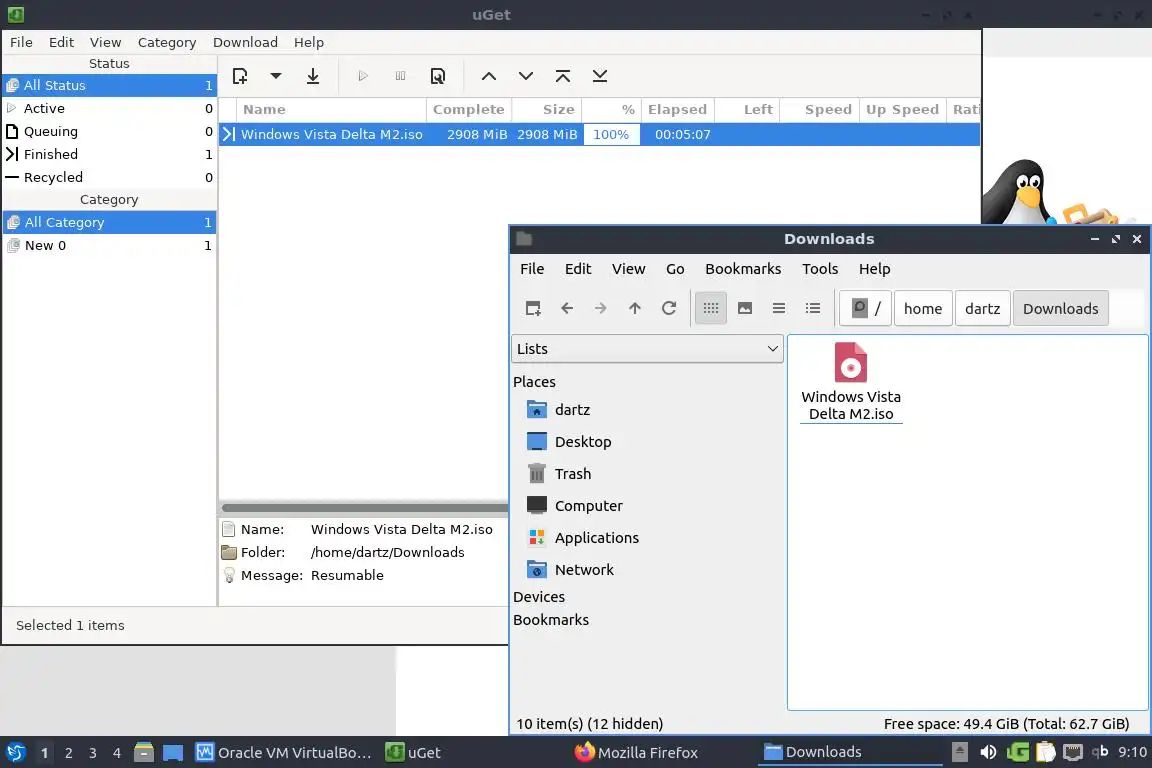Click the qBittorrent tray icon
The width and height of the screenshot is (1152, 768).
tap(1100, 751)
